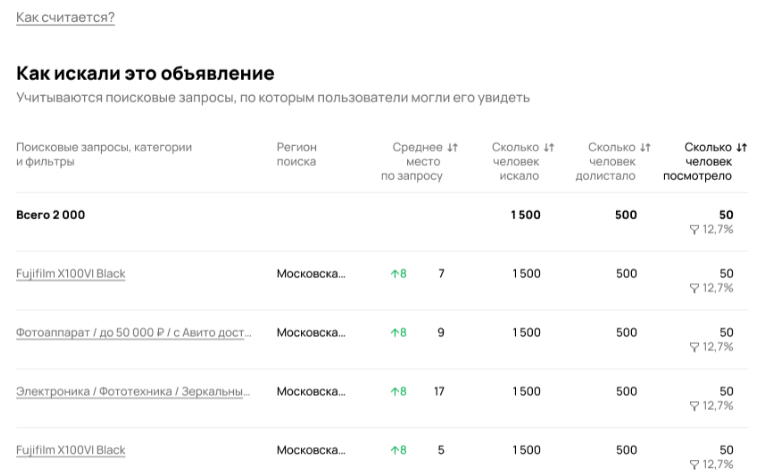The width and height of the screenshot is (758, 470).
Task: Click the truncated "Московска..." region in the "Электроника" row
Action: [311, 391]
